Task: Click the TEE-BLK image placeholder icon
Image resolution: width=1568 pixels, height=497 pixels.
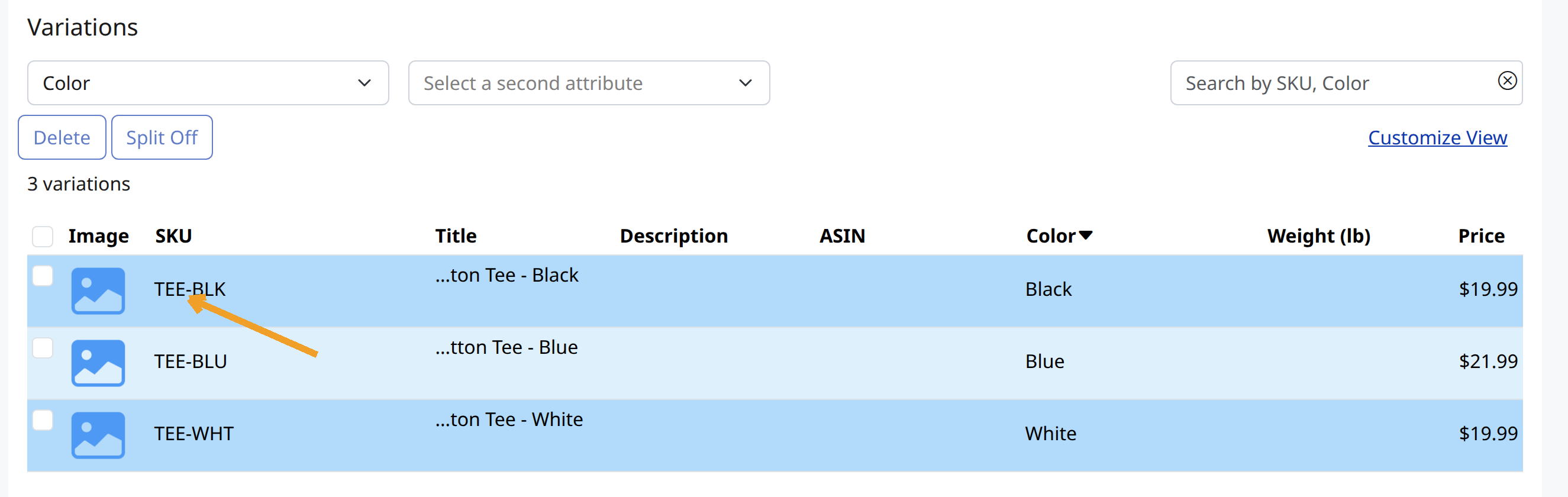Action: (98, 291)
